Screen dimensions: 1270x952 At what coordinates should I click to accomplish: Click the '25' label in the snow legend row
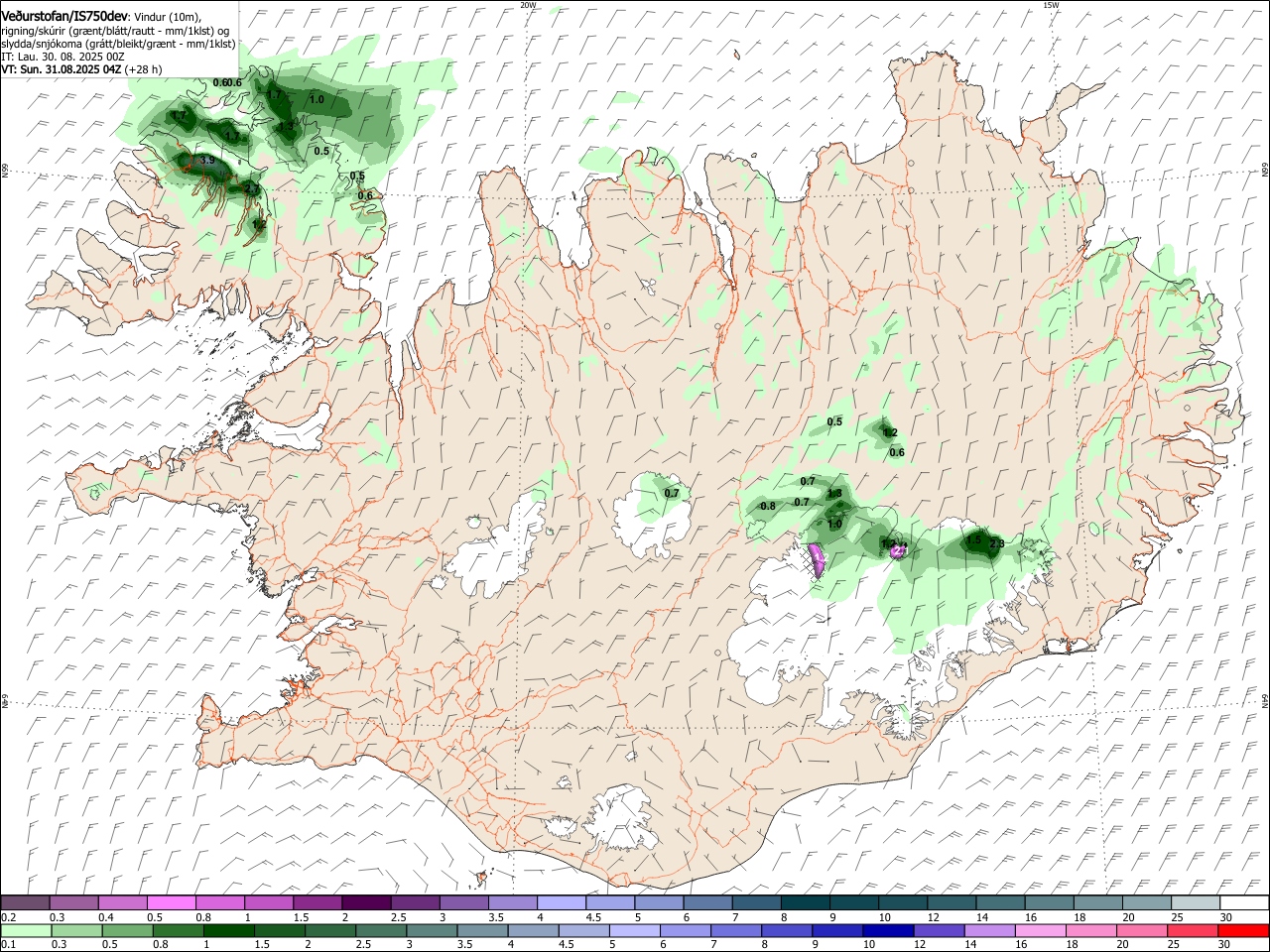[x=1176, y=917]
